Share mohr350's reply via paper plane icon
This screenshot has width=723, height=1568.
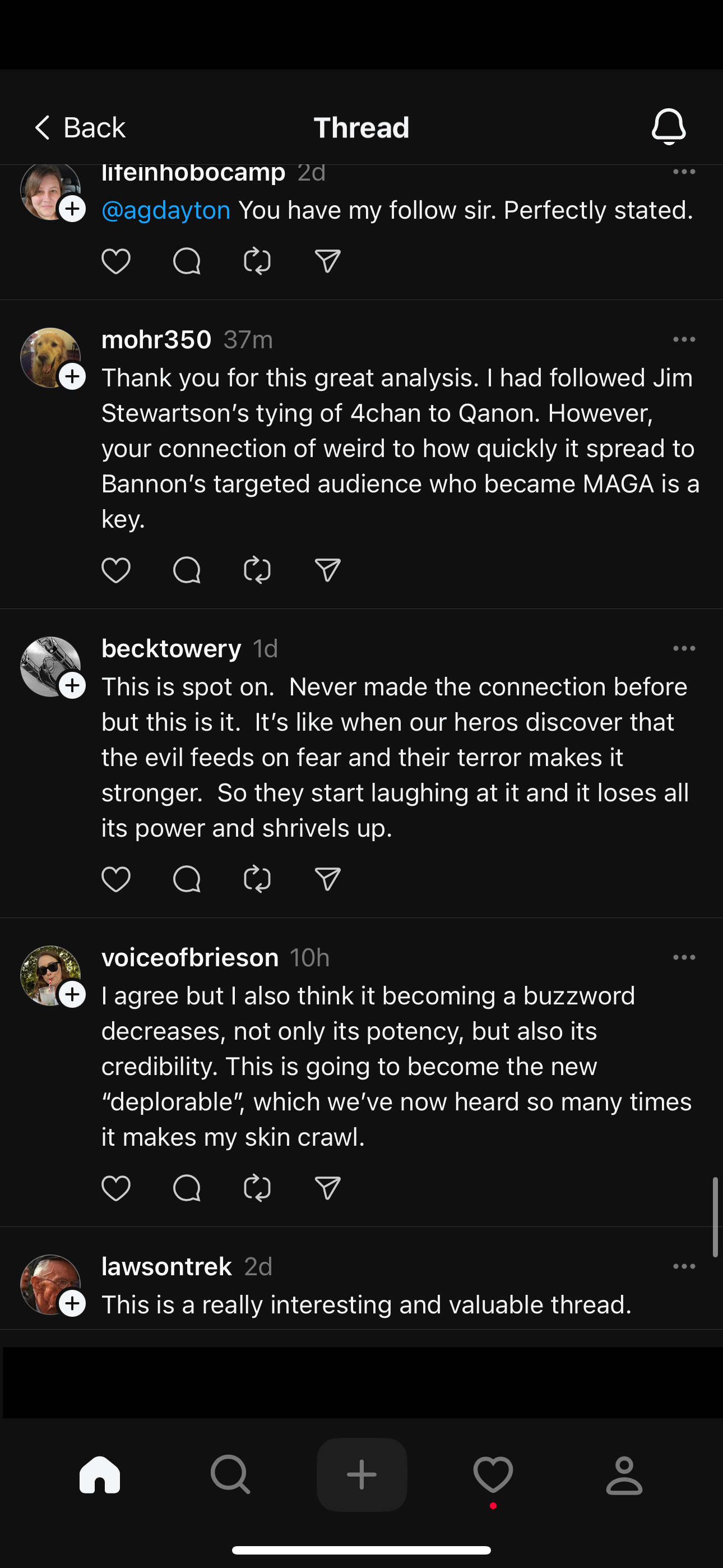click(x=327, y=570)
